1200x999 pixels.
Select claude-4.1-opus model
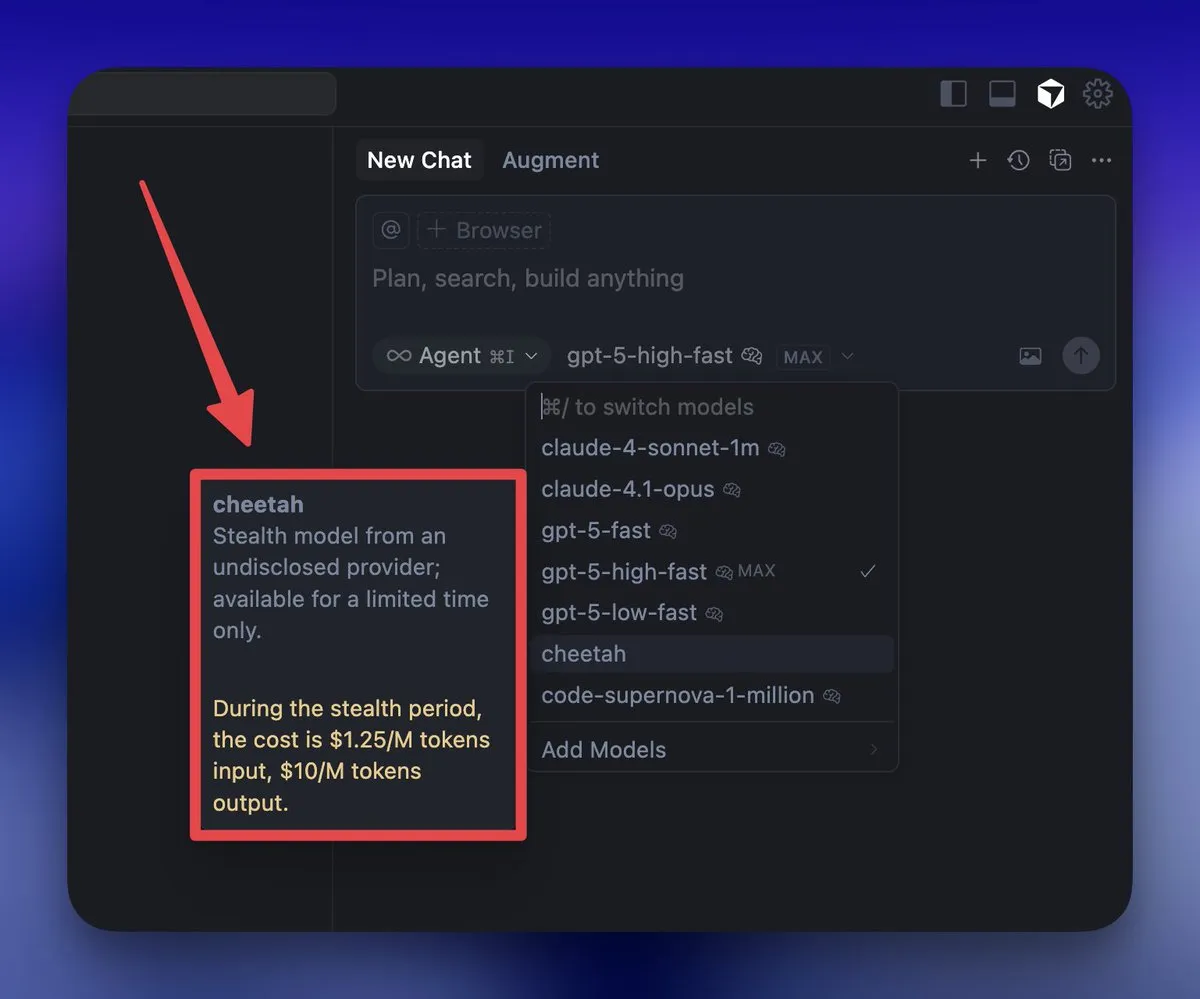pyautogui.click(x=628, y=490)
